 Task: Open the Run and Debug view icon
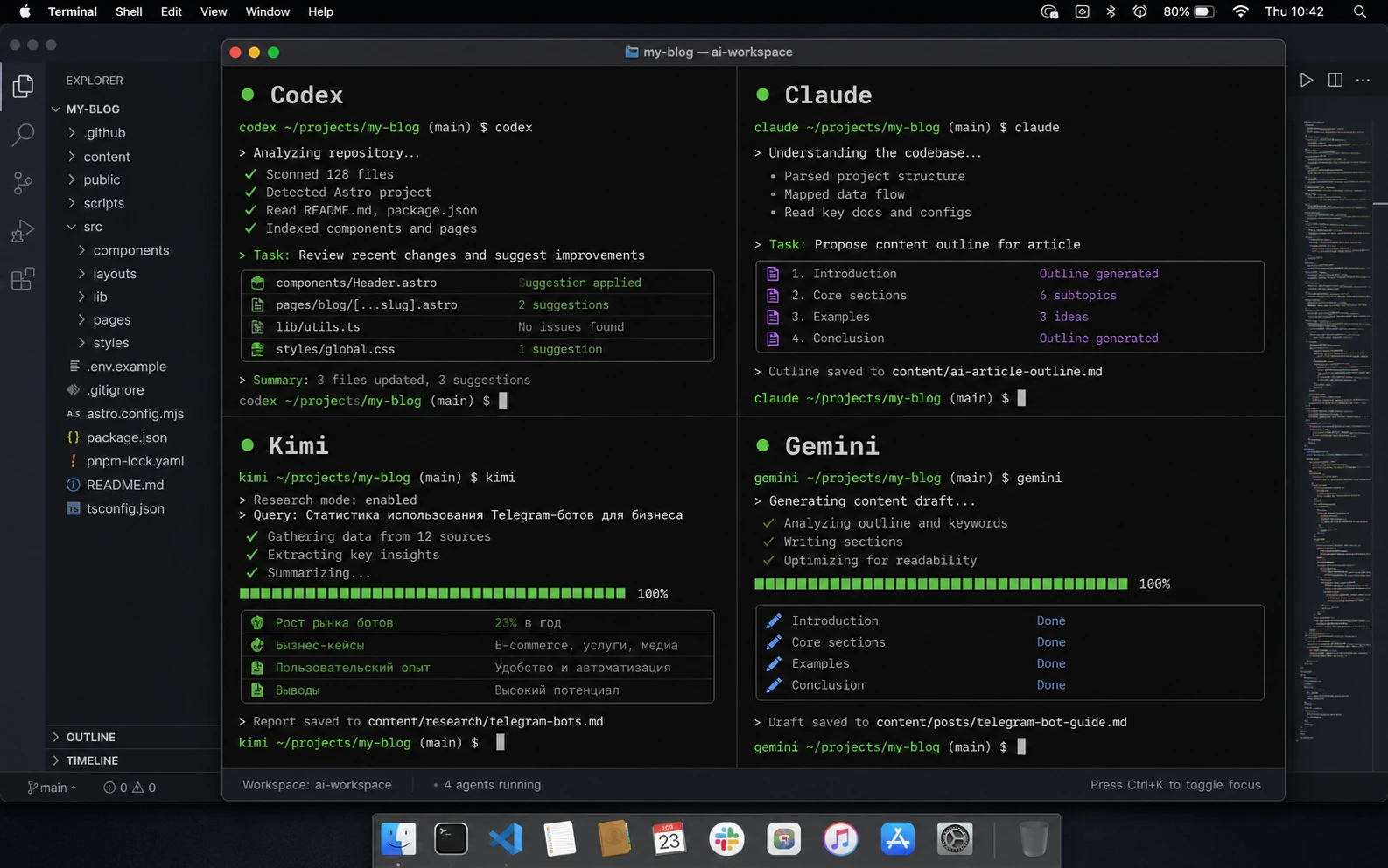tap(24, 230)
